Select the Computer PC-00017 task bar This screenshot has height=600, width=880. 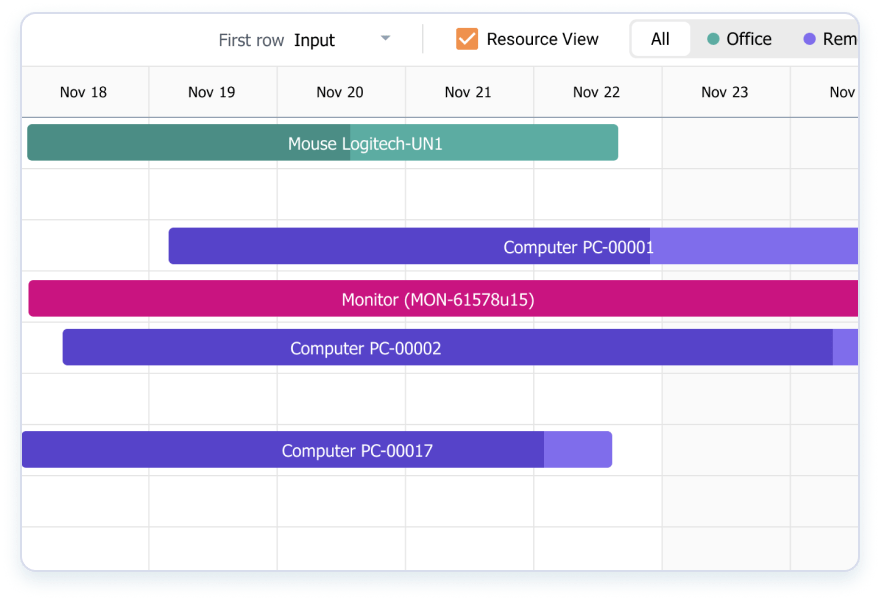click(x=317, y=450)
